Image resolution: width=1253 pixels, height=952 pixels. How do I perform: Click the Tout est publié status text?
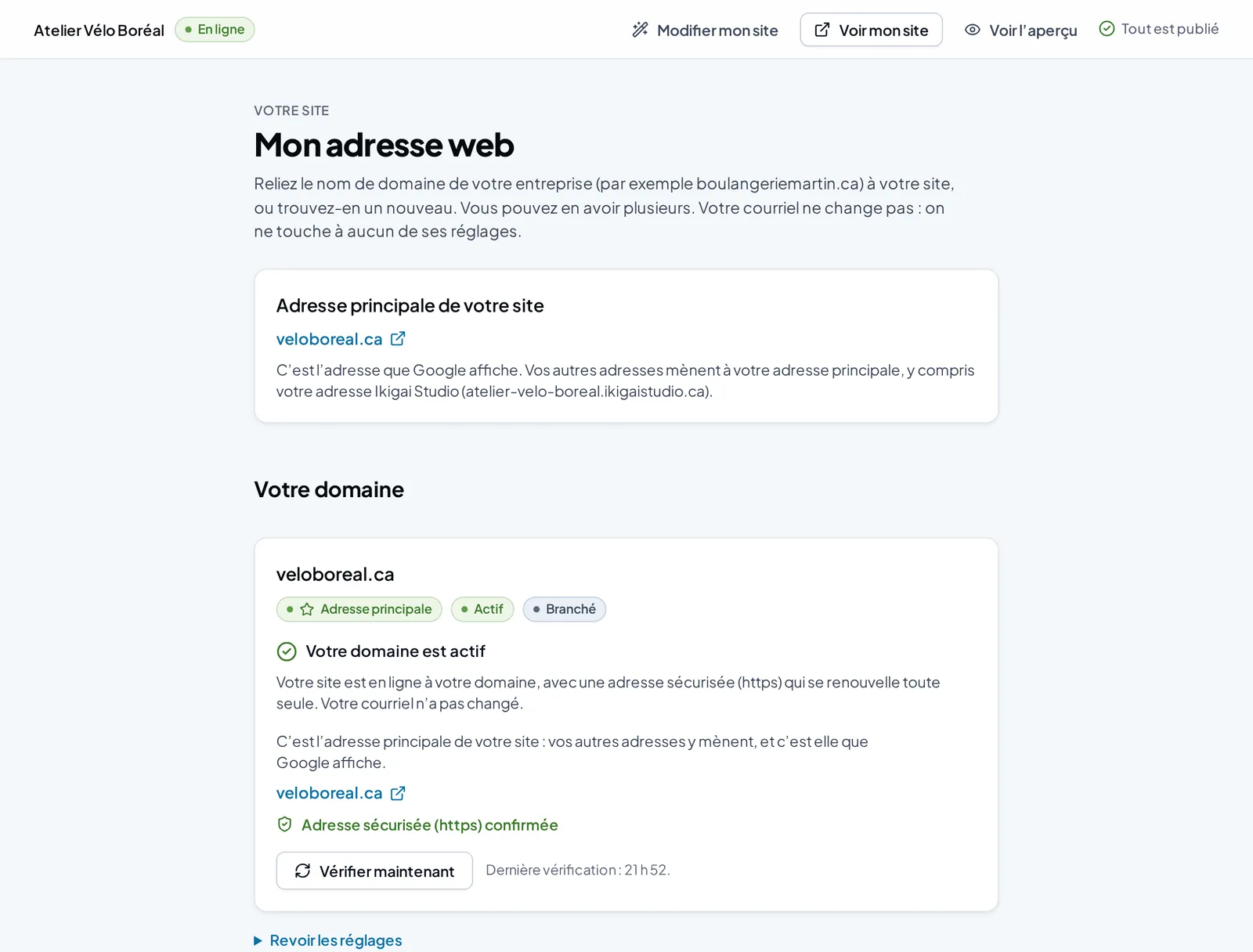click(x=1170, y=29)
